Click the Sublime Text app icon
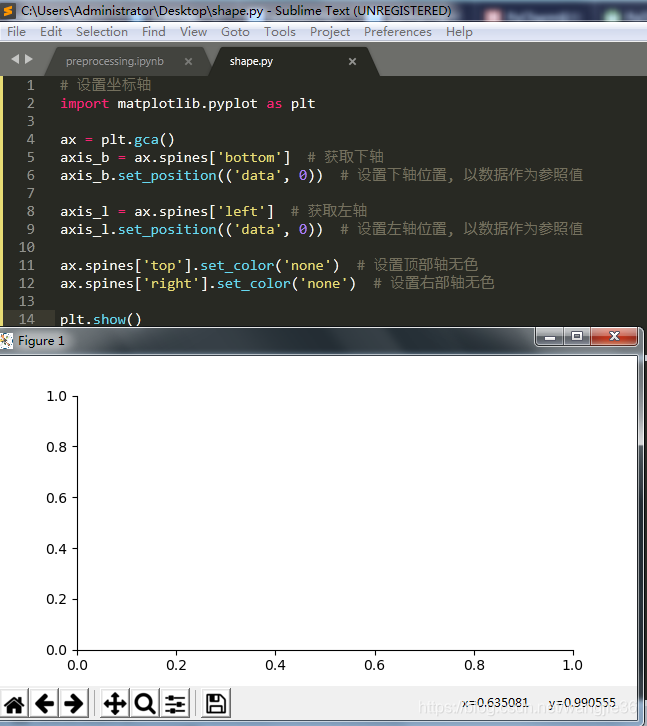The image size is (647, 726). click(8, 10)
